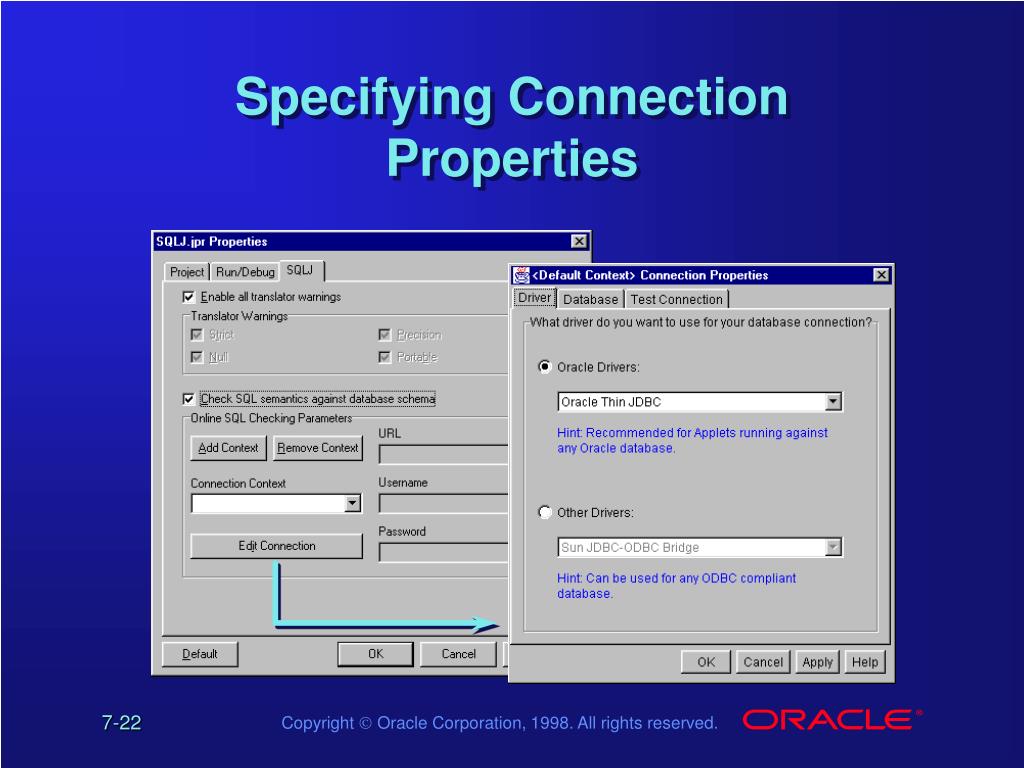1024x768 pixels.
Task: Click the Online SQL Checking Parameters label
Action: (271, 418)
